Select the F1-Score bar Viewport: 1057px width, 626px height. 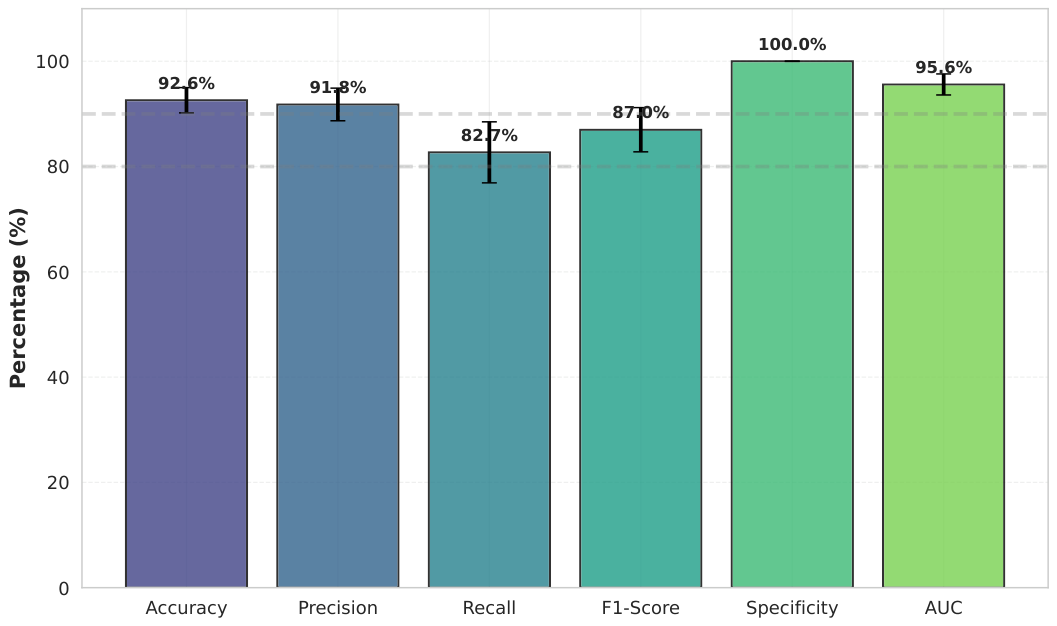[x=640, y=358]
